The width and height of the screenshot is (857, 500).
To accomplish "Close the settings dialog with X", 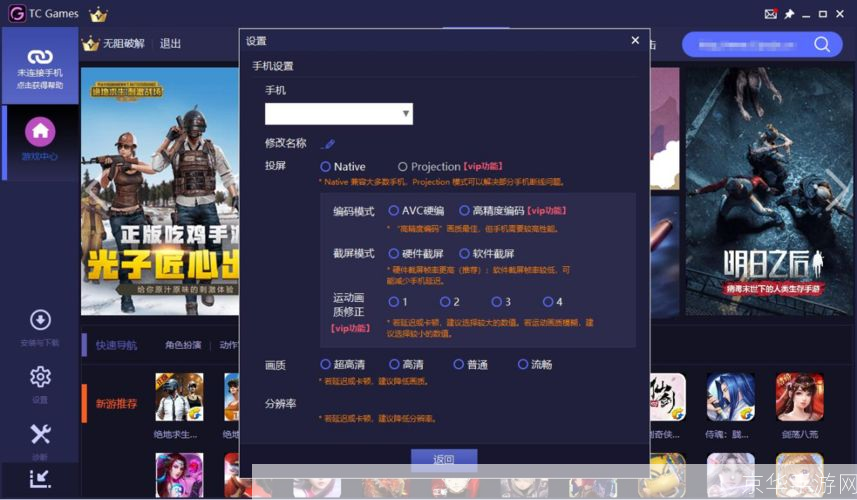I will [x=635, y=40].
